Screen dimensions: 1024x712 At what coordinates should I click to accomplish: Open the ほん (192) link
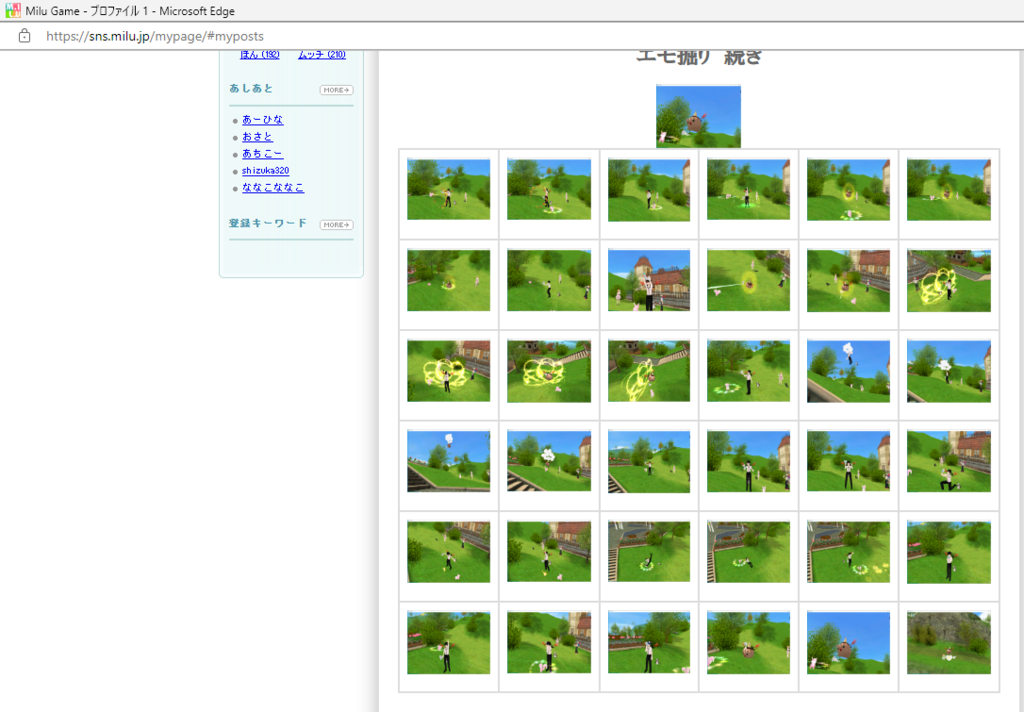260,55
